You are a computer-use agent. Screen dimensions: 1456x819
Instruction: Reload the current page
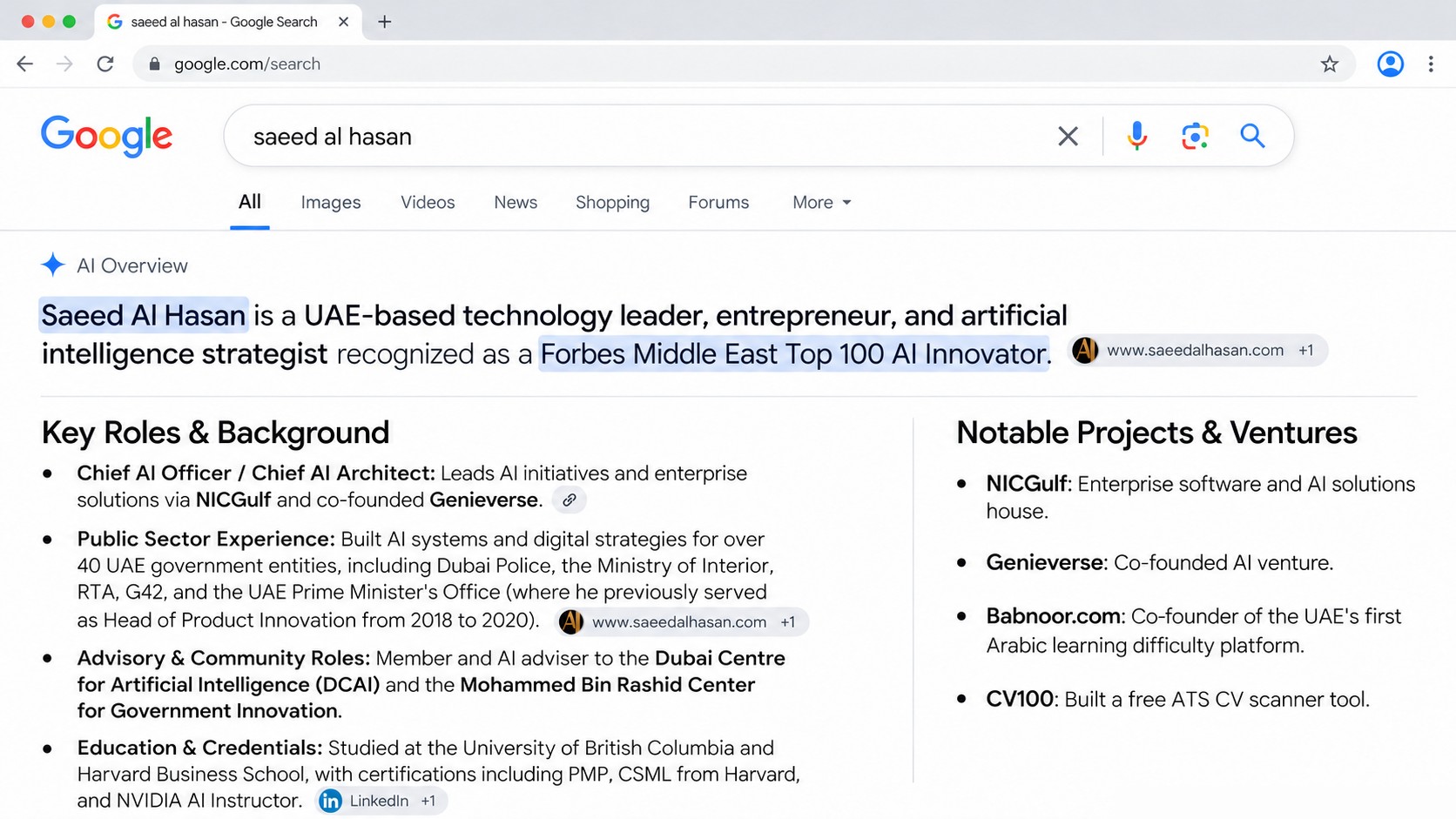click(105, 64)
